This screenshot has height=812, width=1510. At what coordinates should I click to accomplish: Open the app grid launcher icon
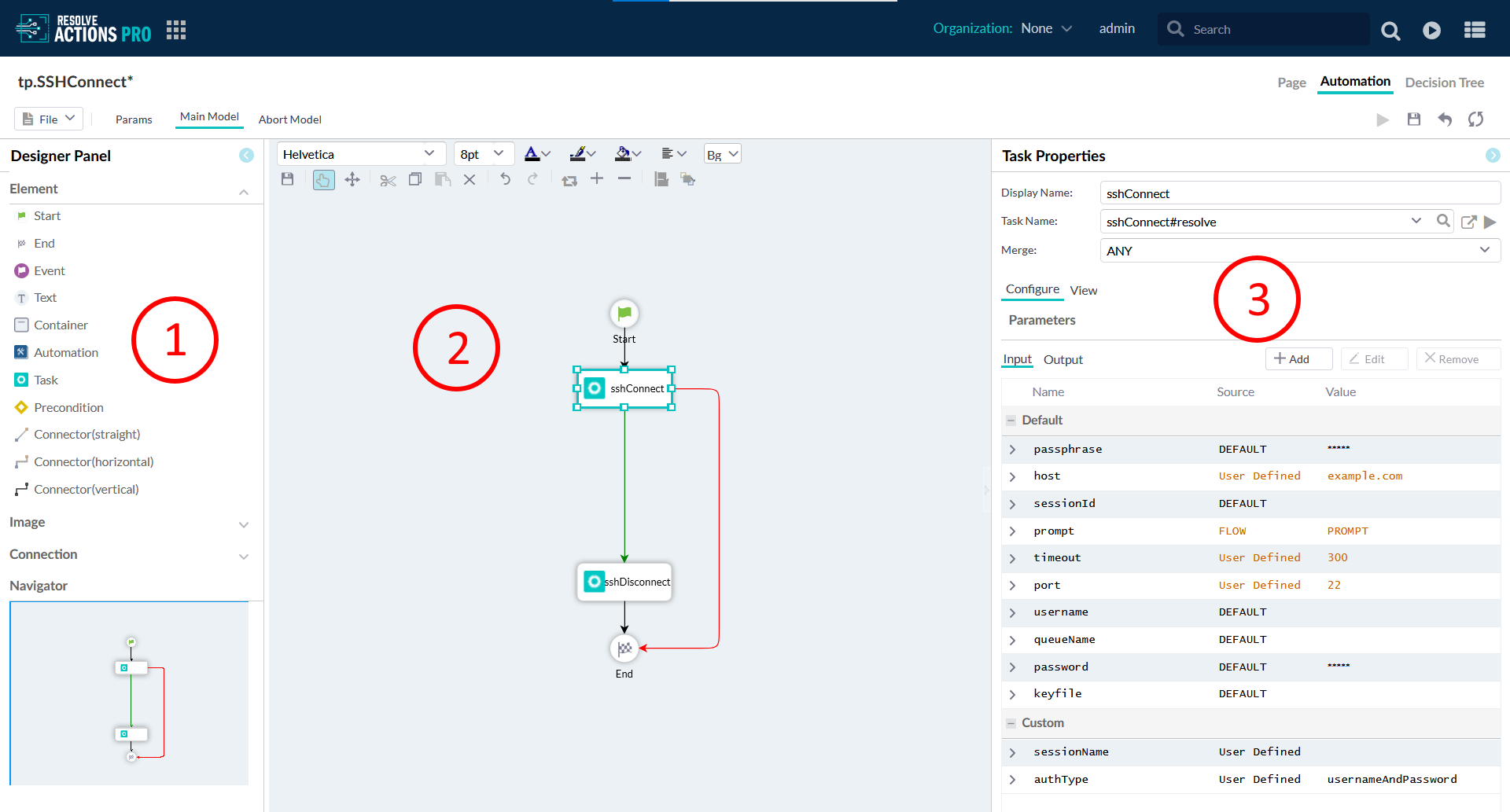(x=176, y=30)
